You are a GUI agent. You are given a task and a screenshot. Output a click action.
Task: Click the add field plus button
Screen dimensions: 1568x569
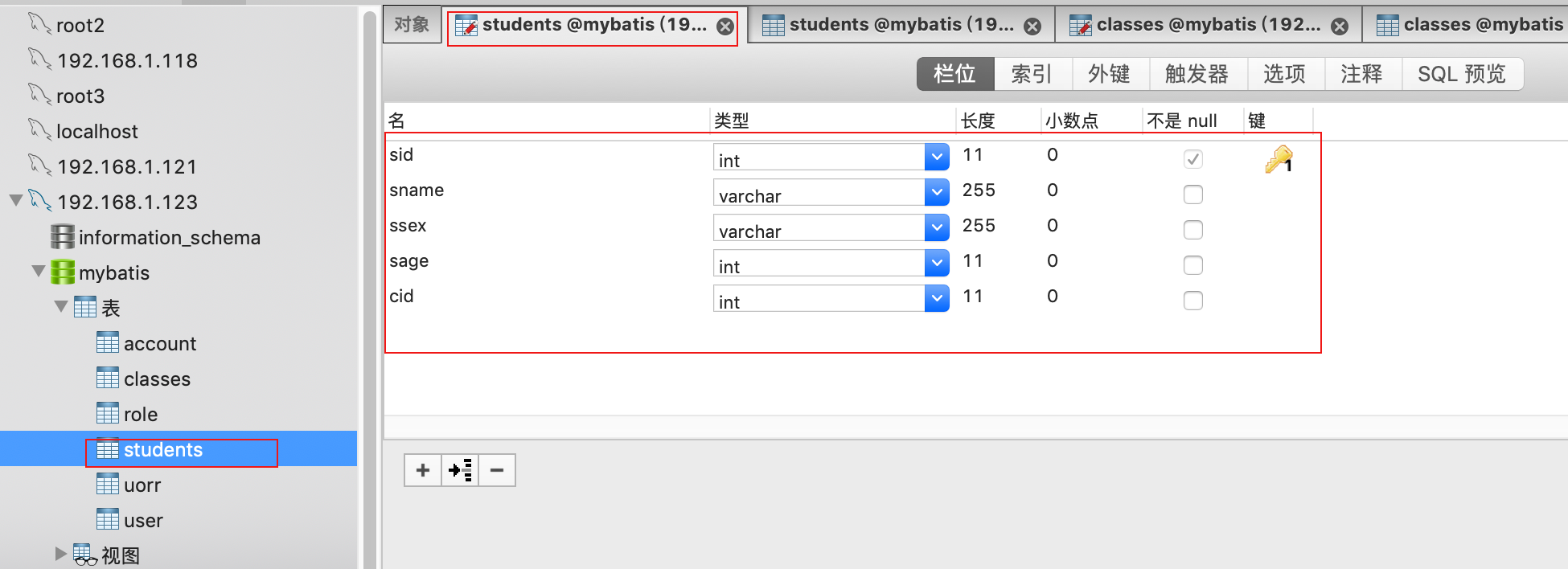[x=423, y=470]
